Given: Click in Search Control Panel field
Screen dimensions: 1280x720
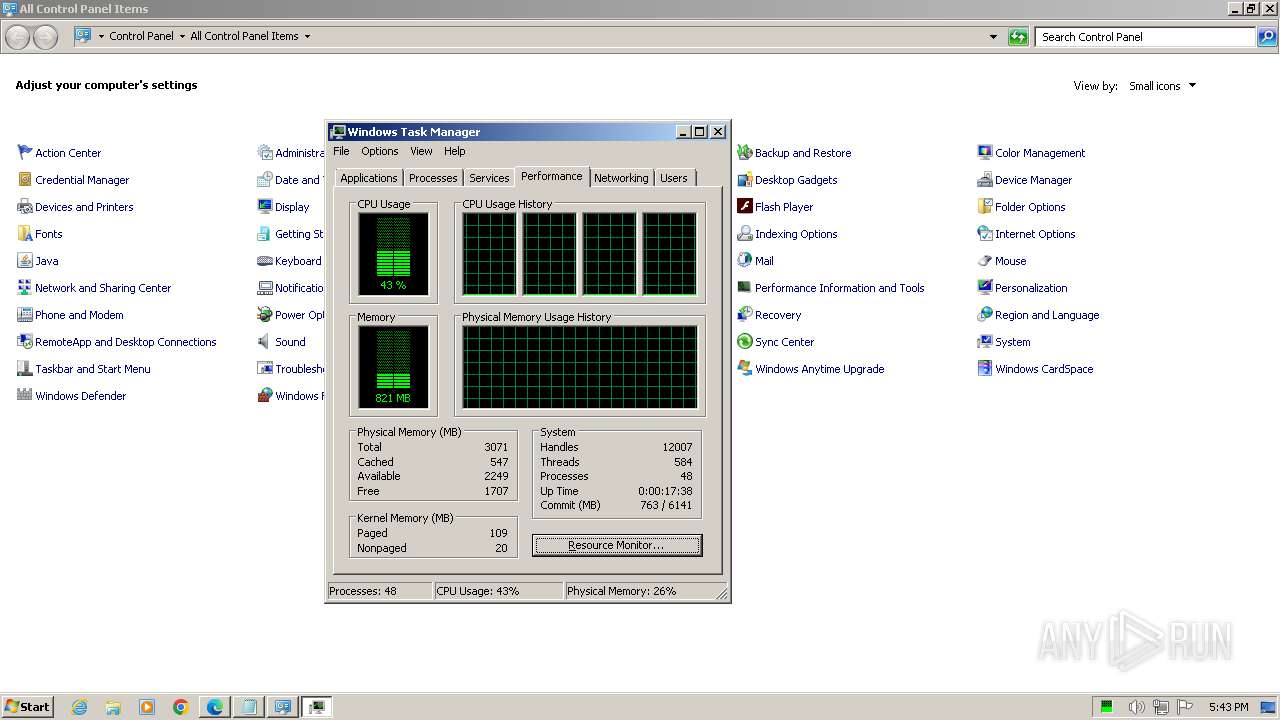Looking at the screenshot, I should point(1145,37).
